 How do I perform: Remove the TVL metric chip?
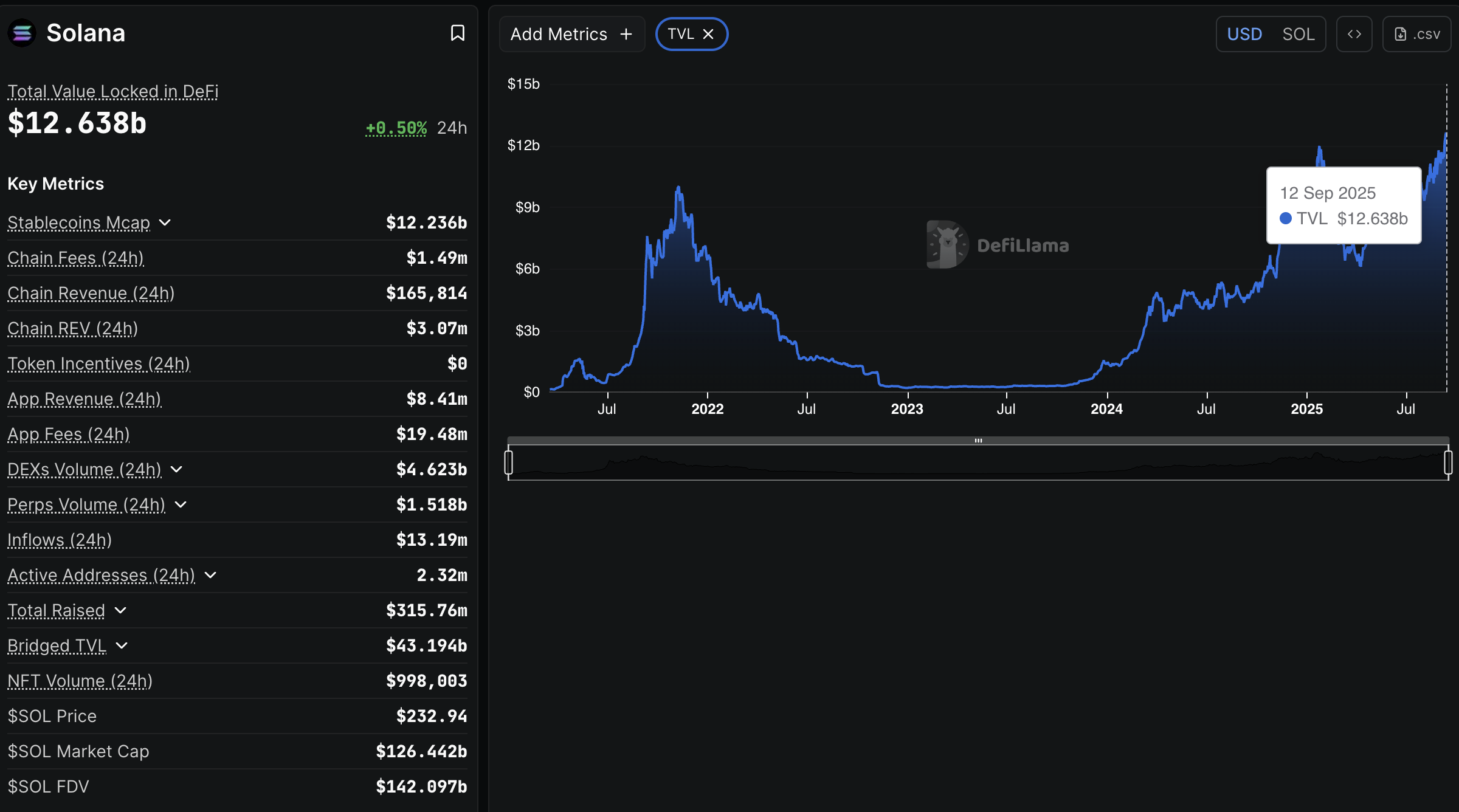708,34
